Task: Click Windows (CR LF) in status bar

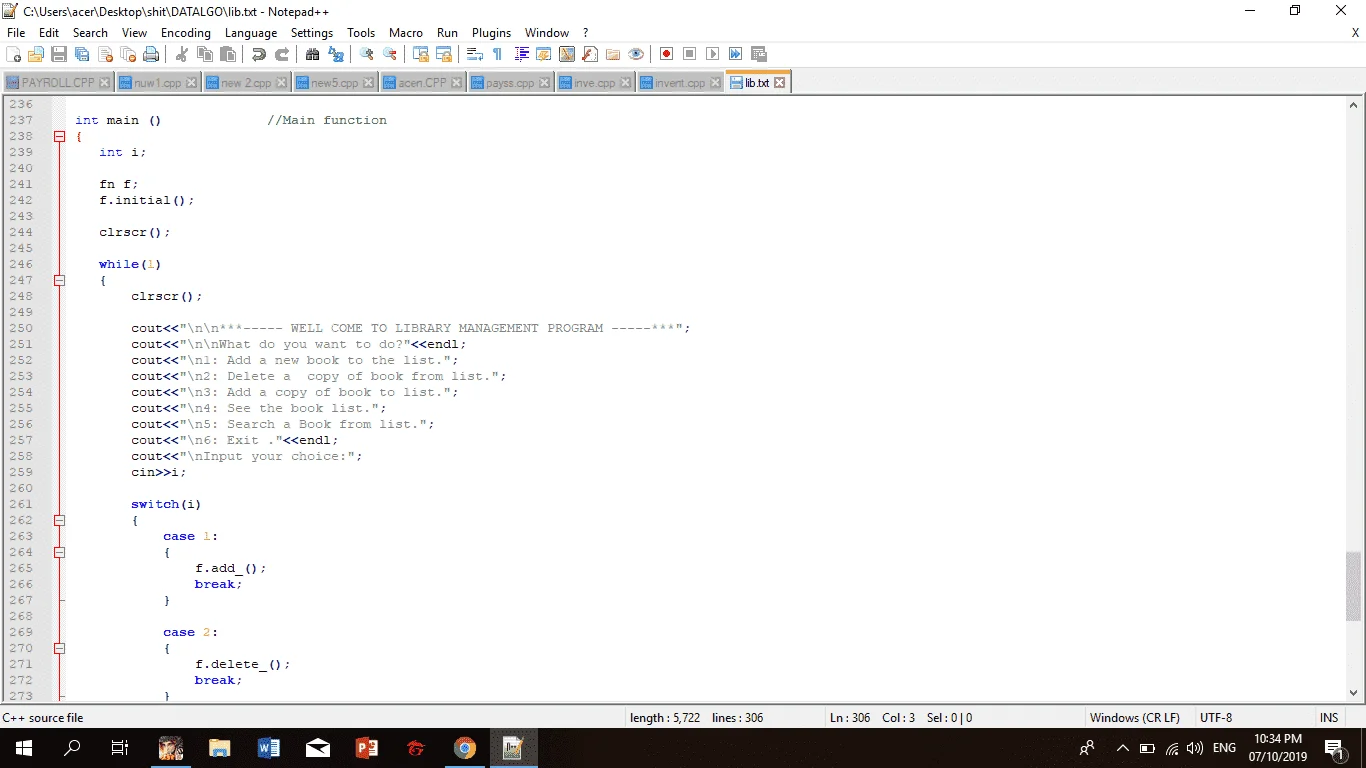Action: point(1134,718)
